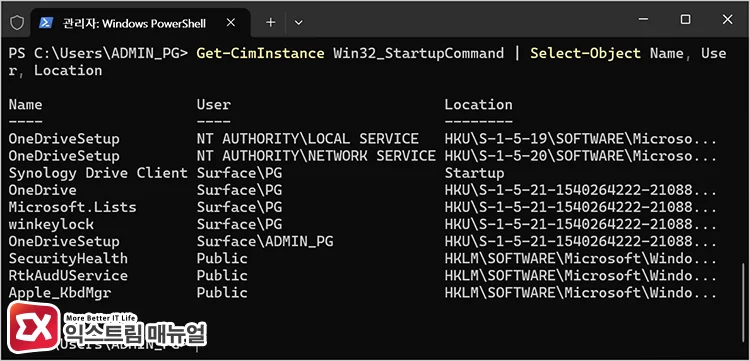This screenshot has height=361, width=750.
Task: Click the shield icon in title bar
Action: coord(17,22)
